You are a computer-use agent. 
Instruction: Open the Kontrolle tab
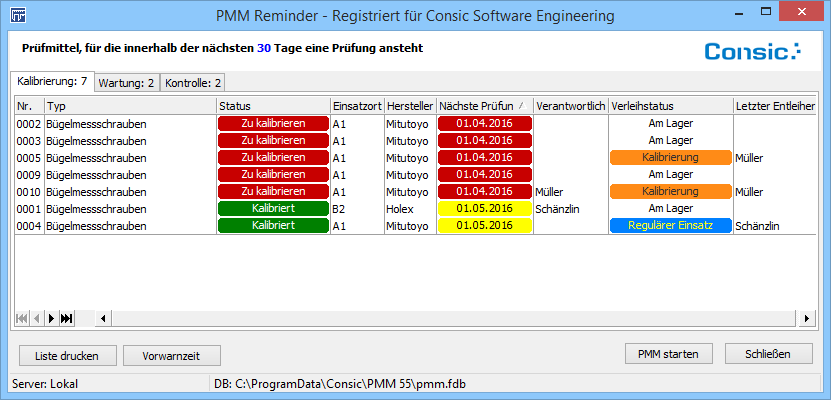pyautogui.click(x=193, y=82)
